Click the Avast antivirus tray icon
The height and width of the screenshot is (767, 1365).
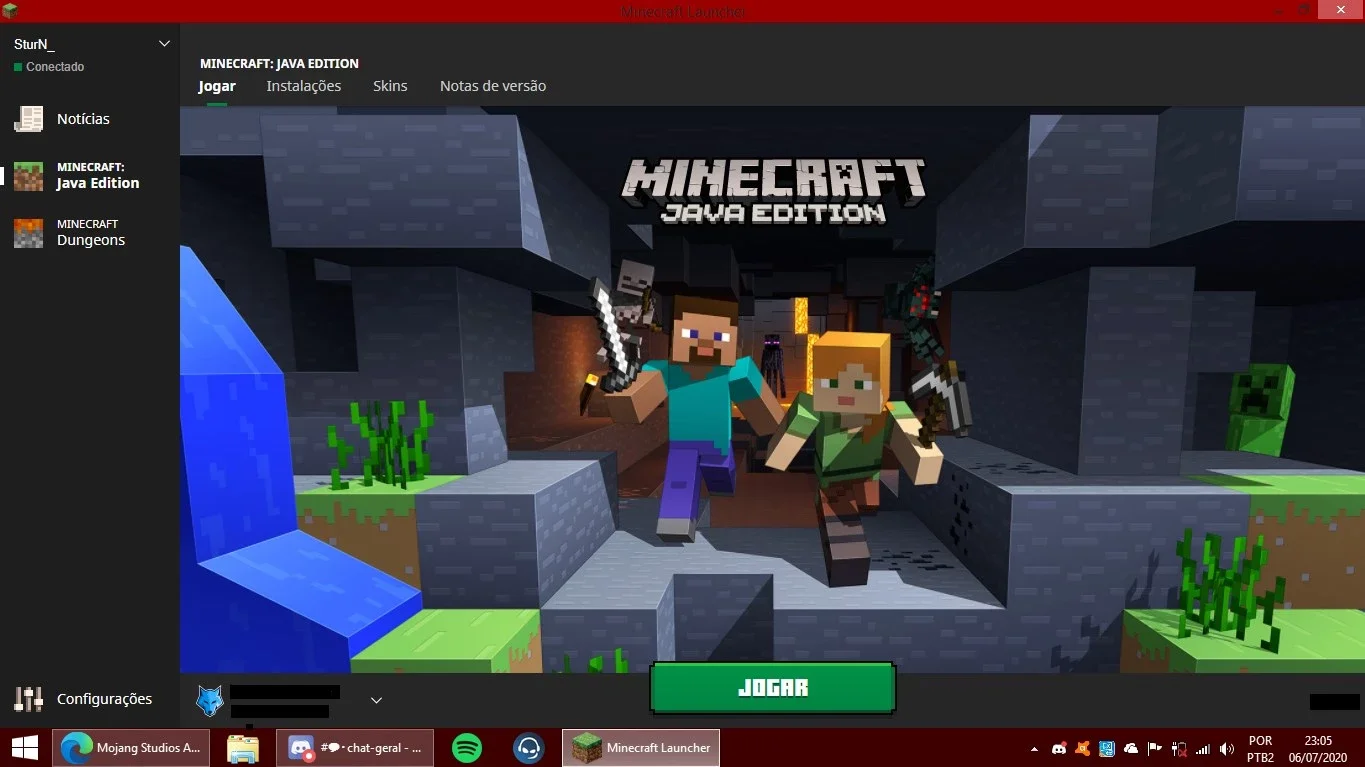[1083, 748]
